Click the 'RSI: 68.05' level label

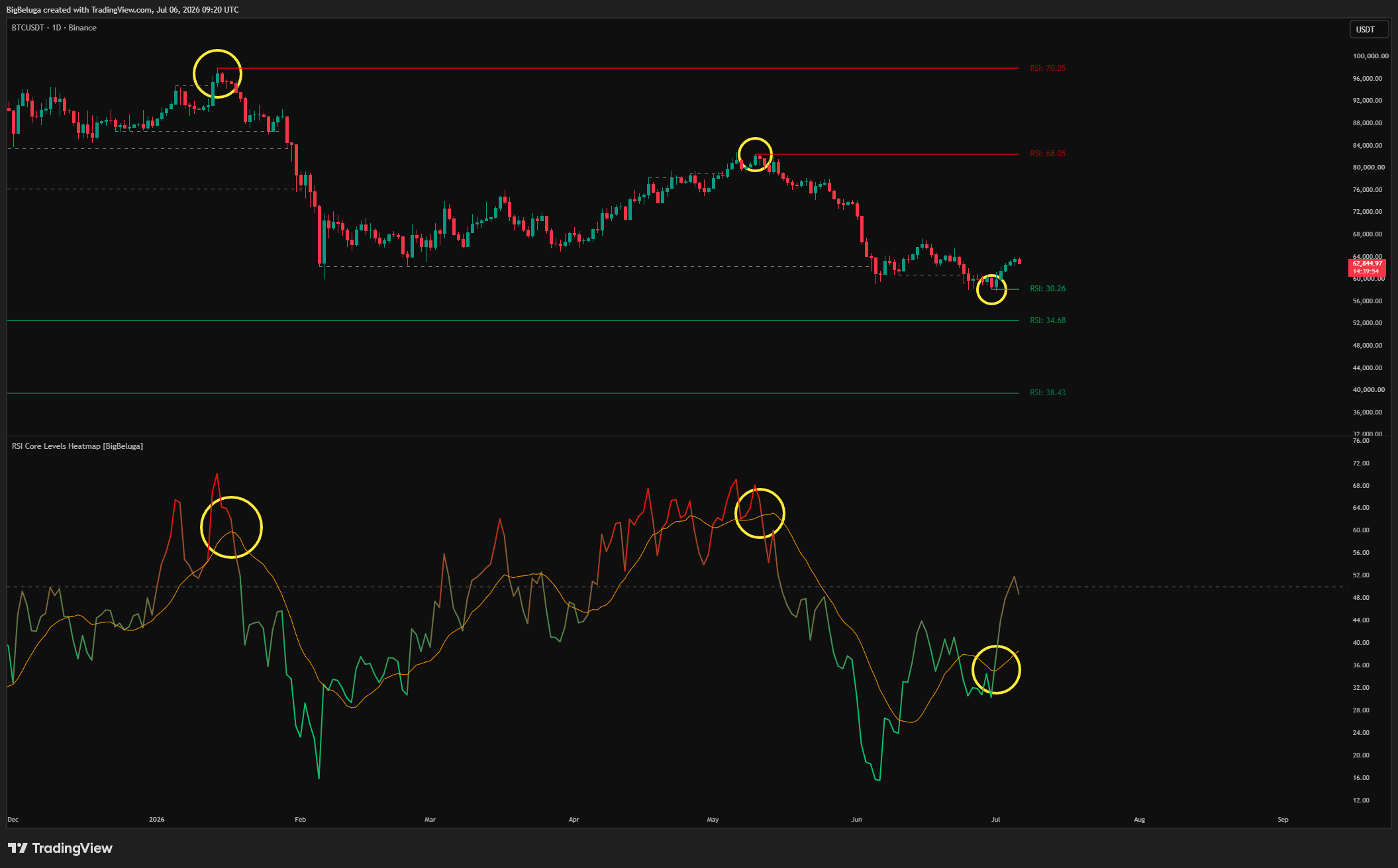tap(1048, 154)
